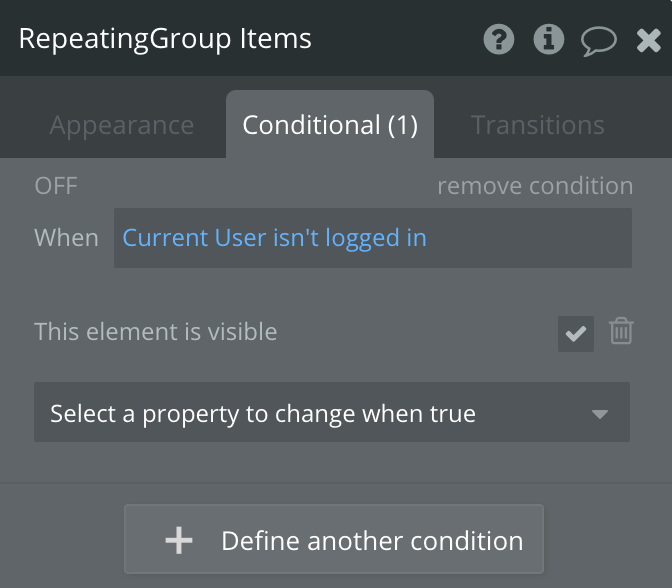Screen dimensions: 672x588
Task: Click the This element is visible label
Action: (x=156, y=332)
